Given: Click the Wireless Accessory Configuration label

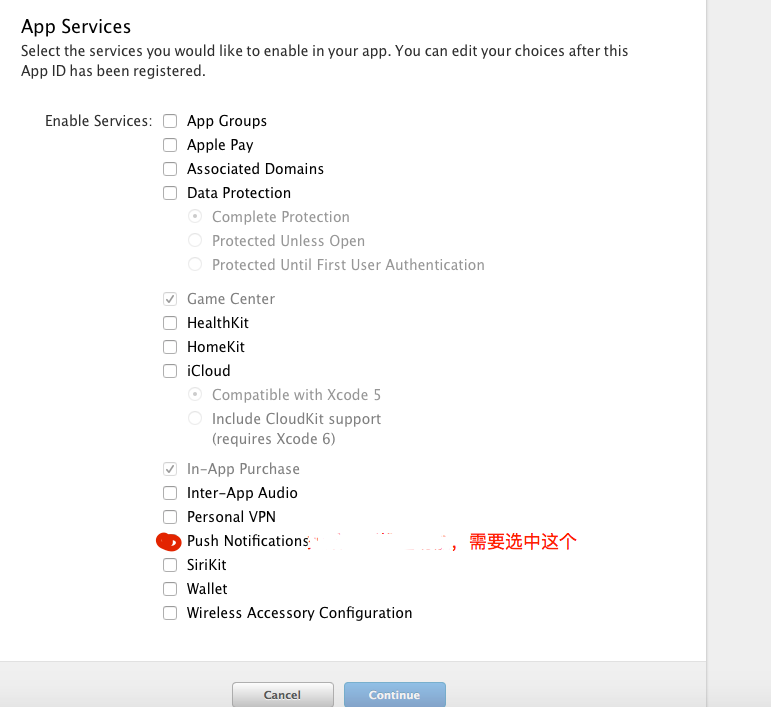Looking at the screenshot, I should point(299,613).
